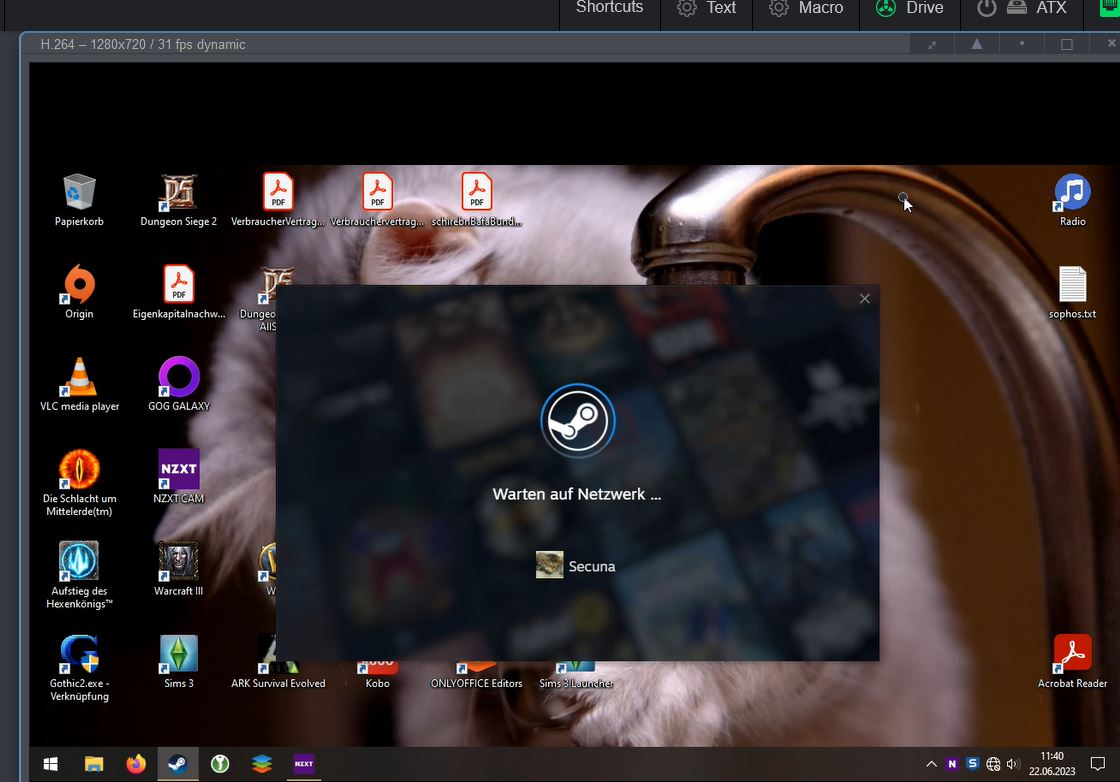Viewport: 1120px width, 782px height.
Task: Switch to Steam in the taskbar
Action: 178,764
